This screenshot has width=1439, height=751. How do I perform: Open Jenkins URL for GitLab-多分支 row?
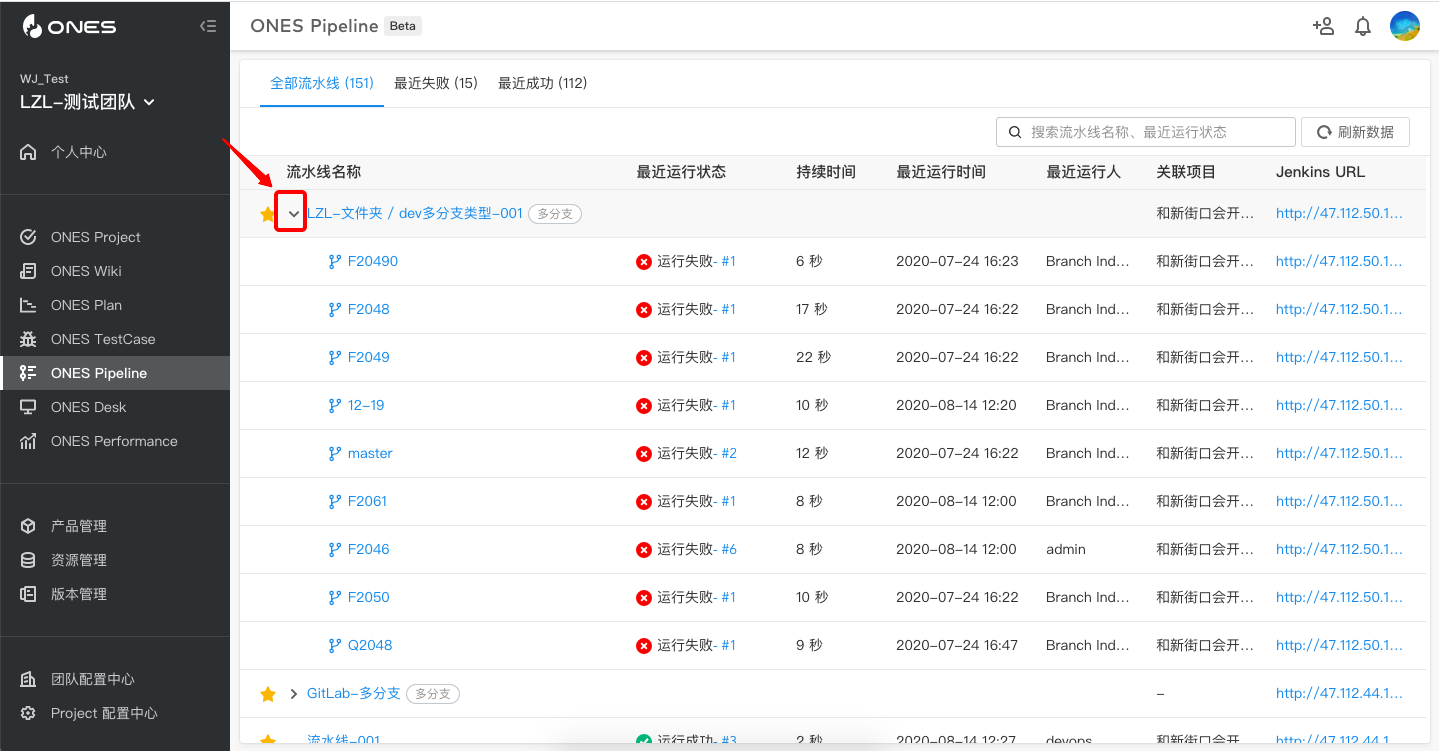click(1339, 693)
